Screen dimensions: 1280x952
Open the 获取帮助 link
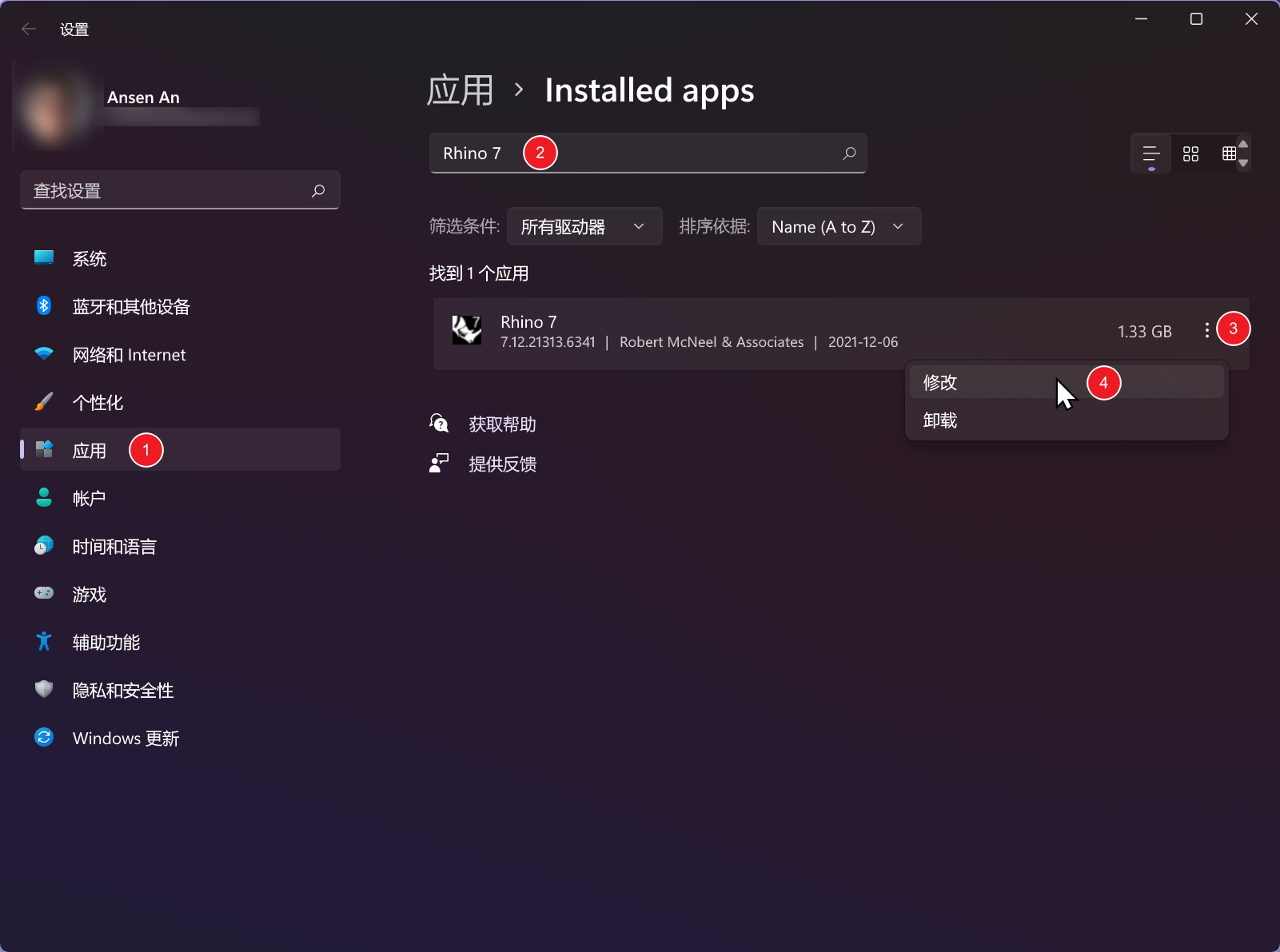click(x=502, y=424)
